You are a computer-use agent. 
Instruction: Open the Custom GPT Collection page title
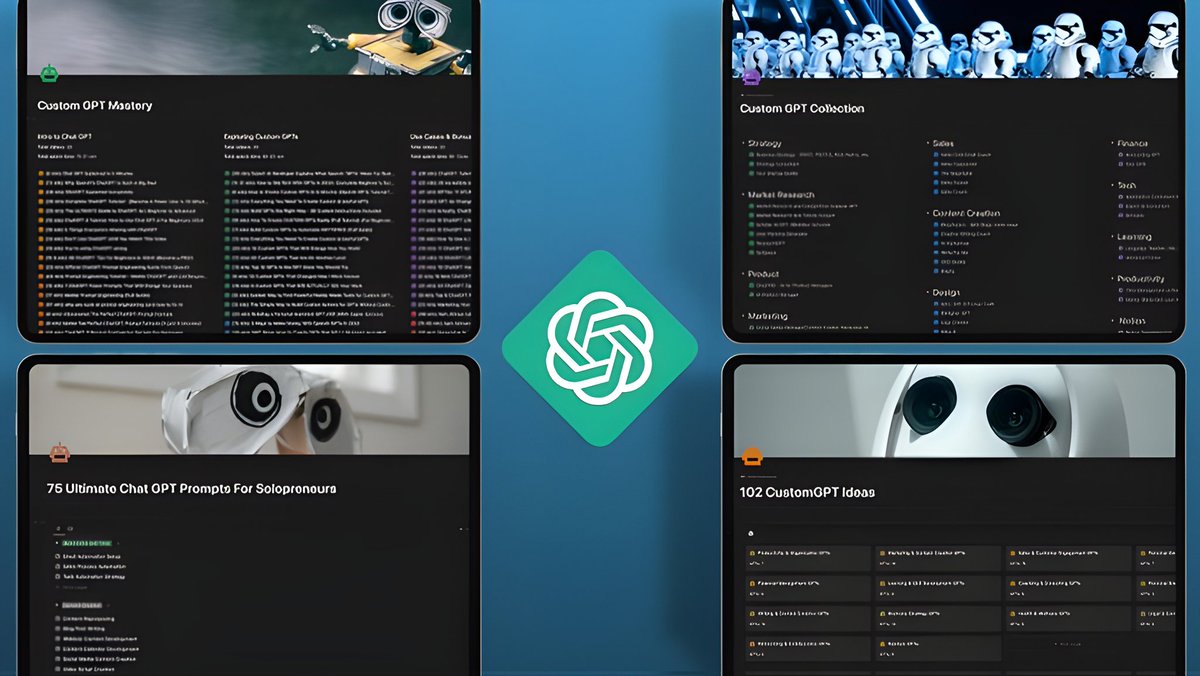pyautogui.click(x=802, y=108)
